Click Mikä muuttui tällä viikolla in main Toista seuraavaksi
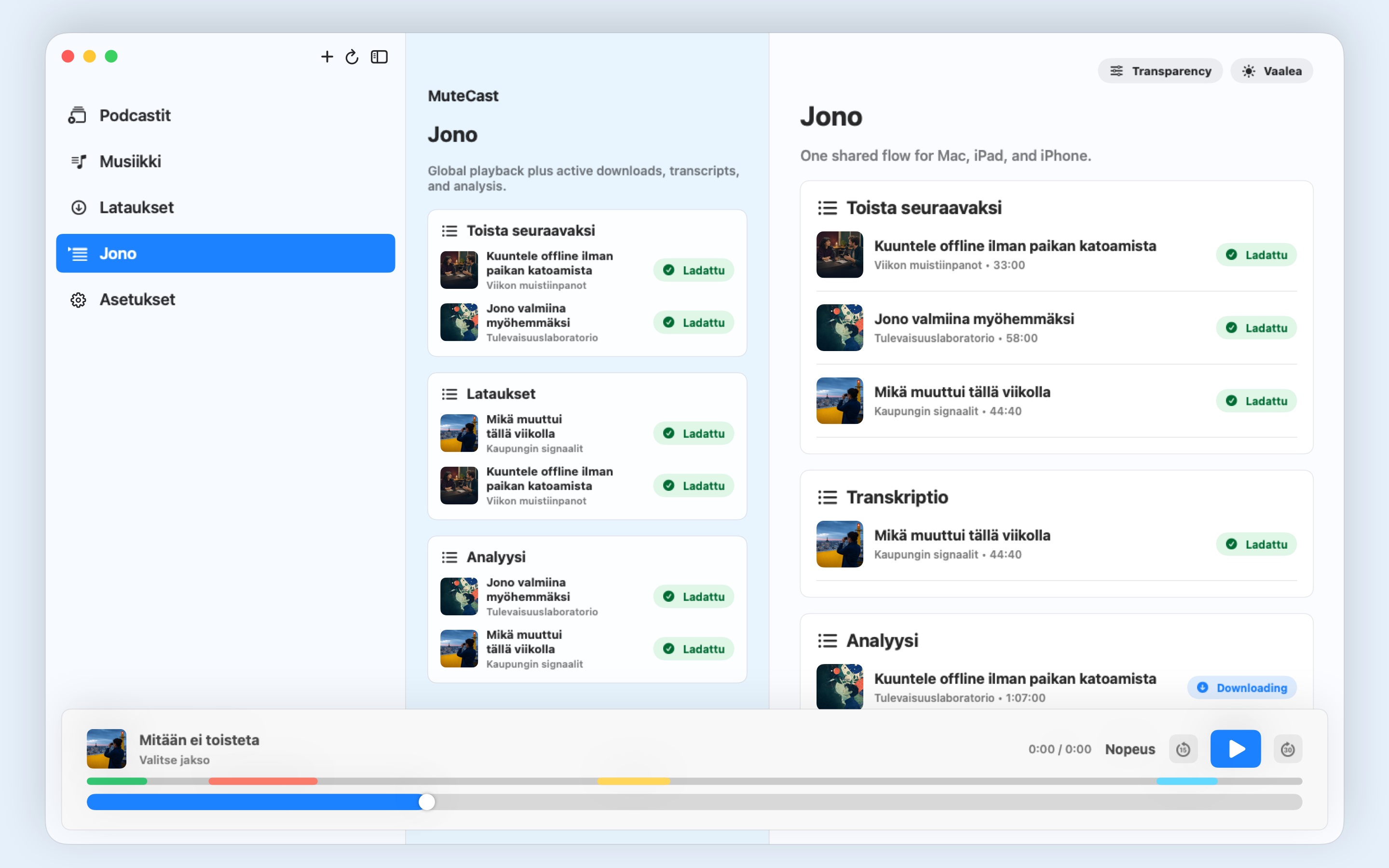This screenshot has height=868, width=1389. [x=1056, y=400]
